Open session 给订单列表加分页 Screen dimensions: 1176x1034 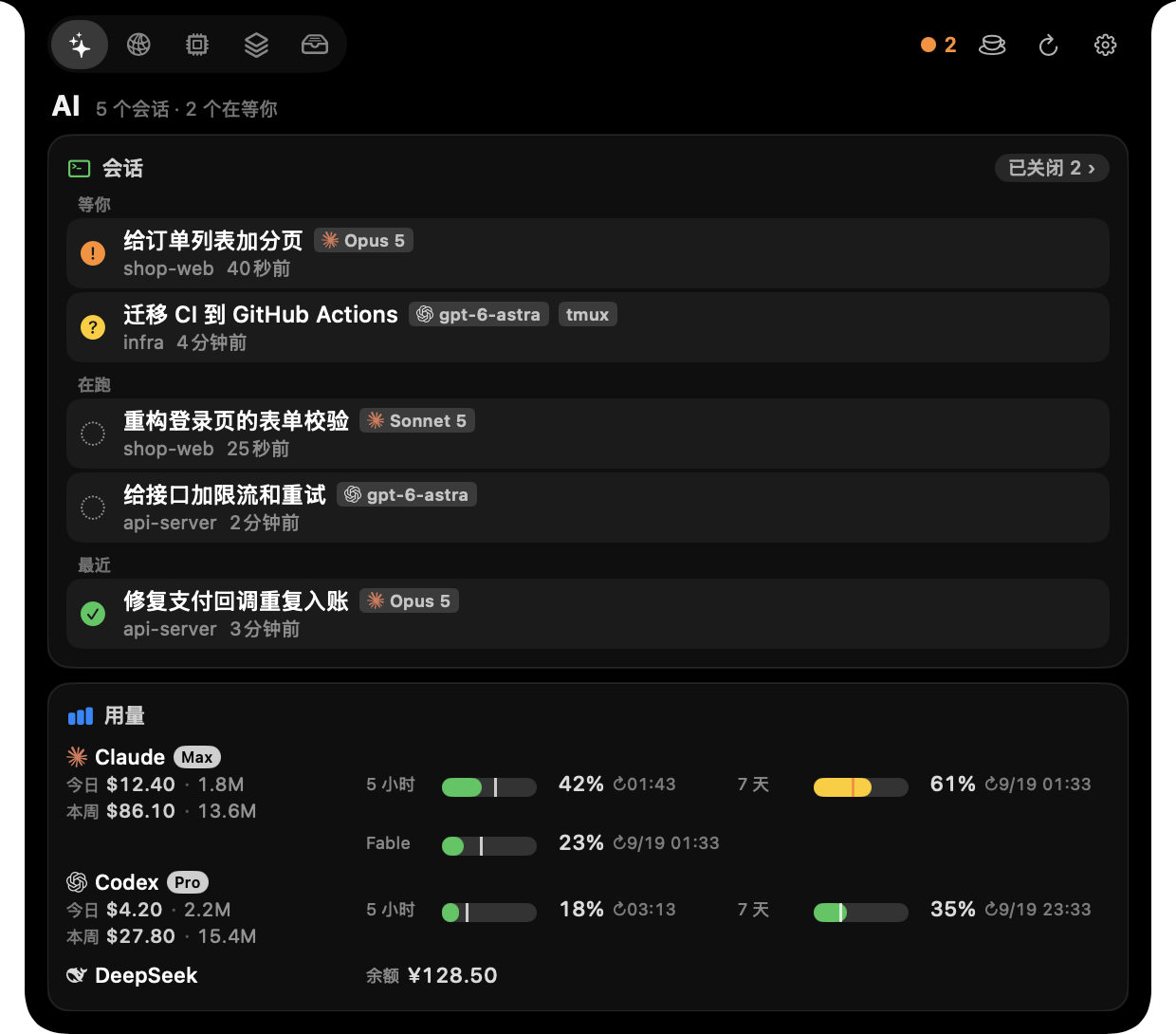tap(588, 253)
